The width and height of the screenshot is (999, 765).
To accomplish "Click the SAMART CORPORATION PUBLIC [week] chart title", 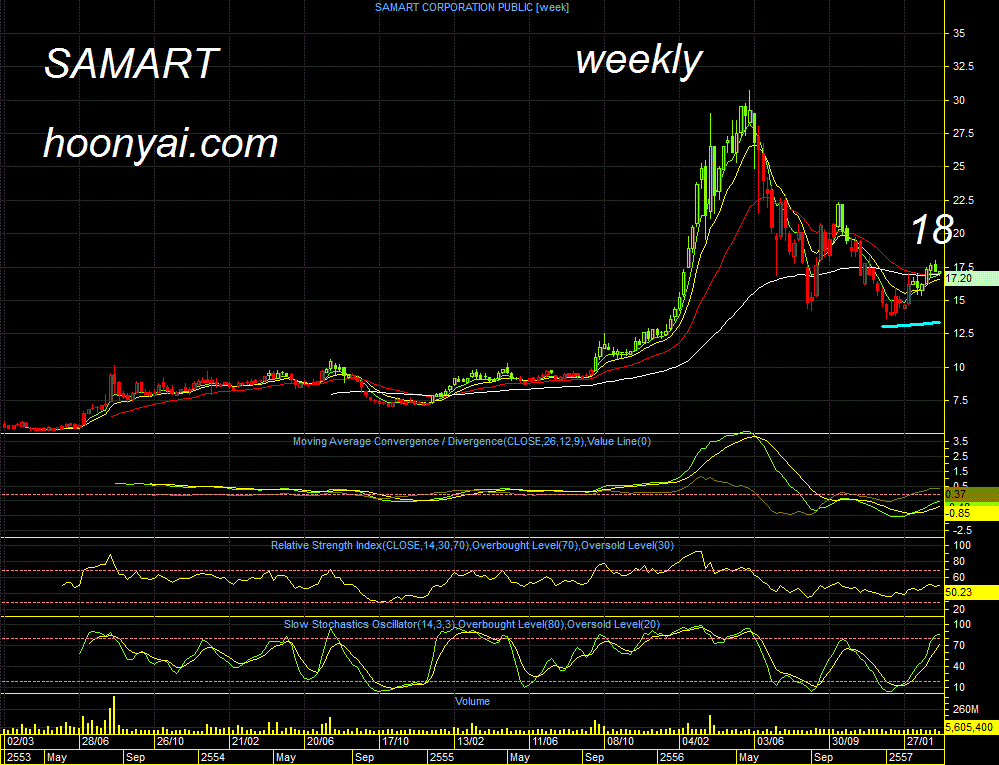I will (472, 8).
